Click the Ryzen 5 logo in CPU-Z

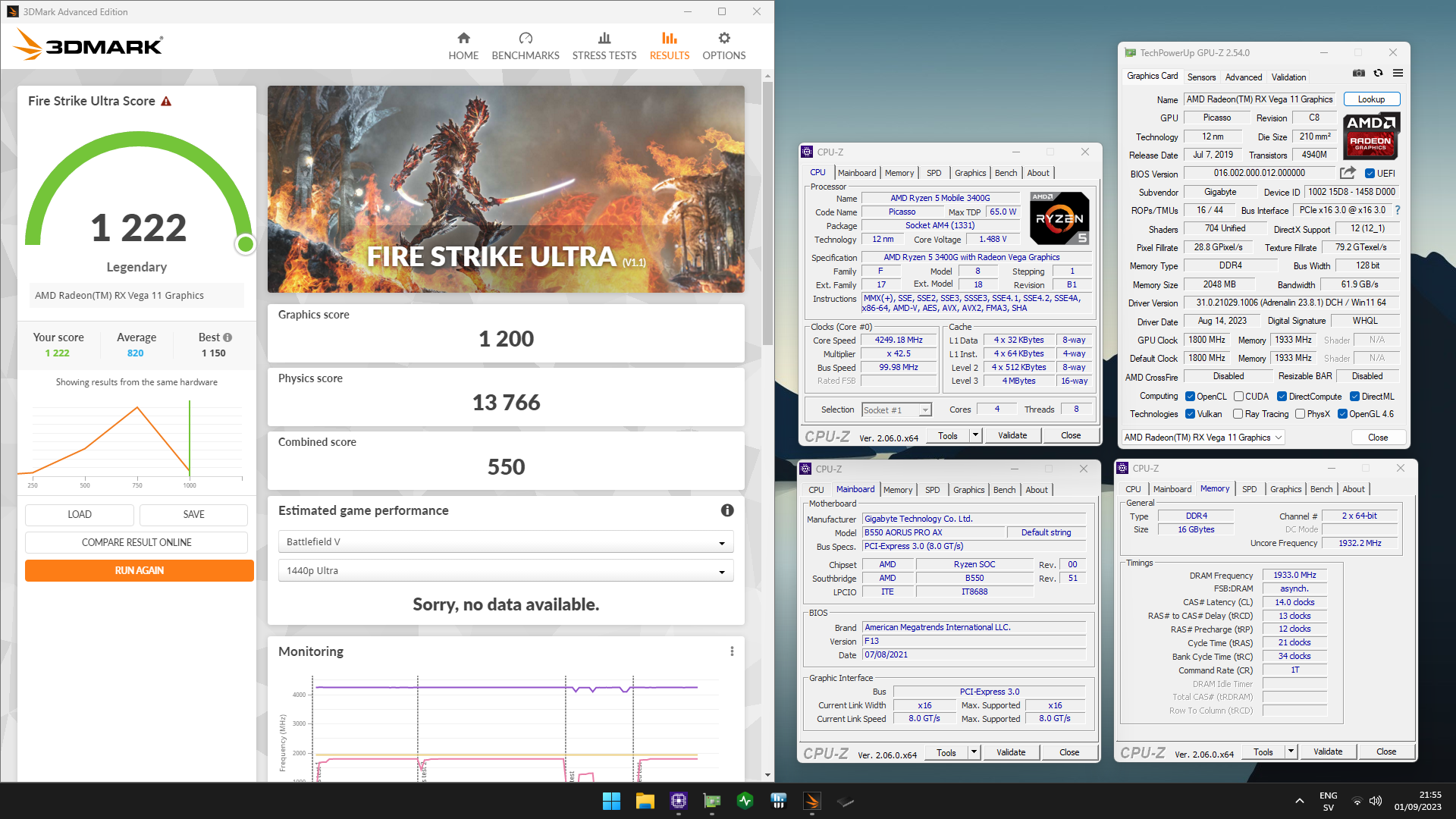click(1059, 218)
